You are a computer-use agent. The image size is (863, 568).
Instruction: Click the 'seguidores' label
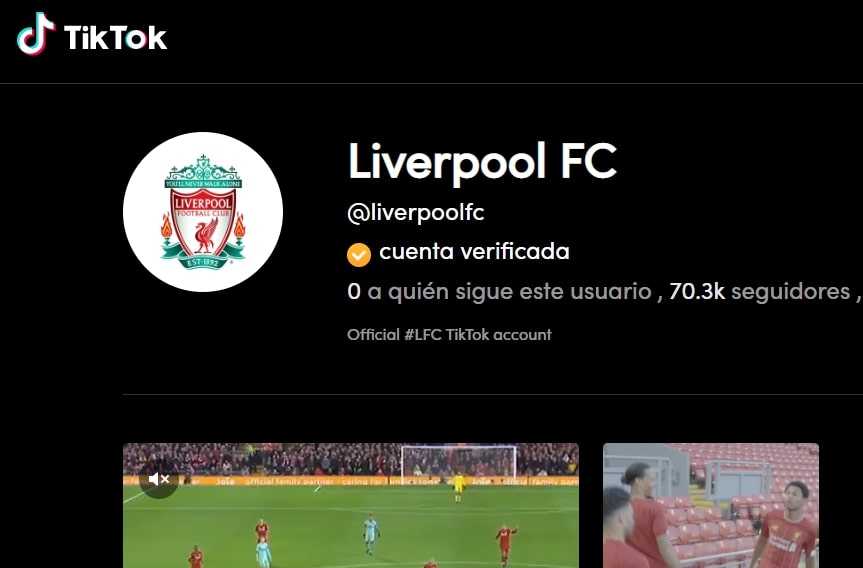point(790,292)
